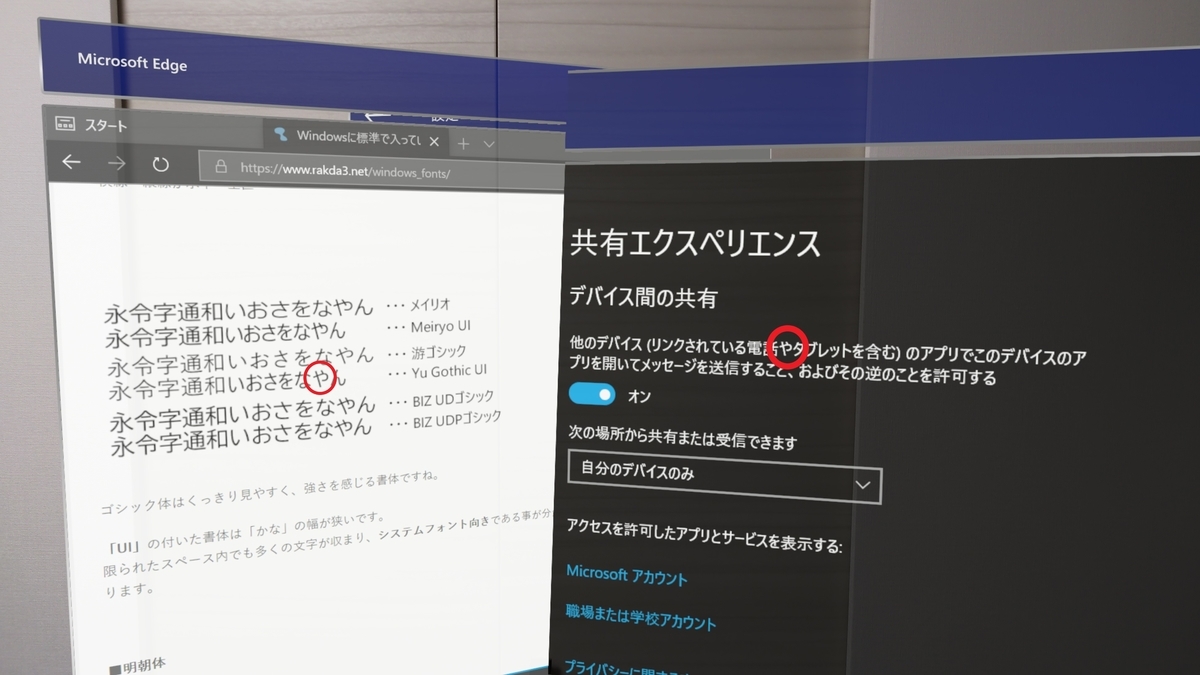This screenshot has height=675, width=1200.
Task: Open the Microsoft アカウント link
Action: pos(627,575)
